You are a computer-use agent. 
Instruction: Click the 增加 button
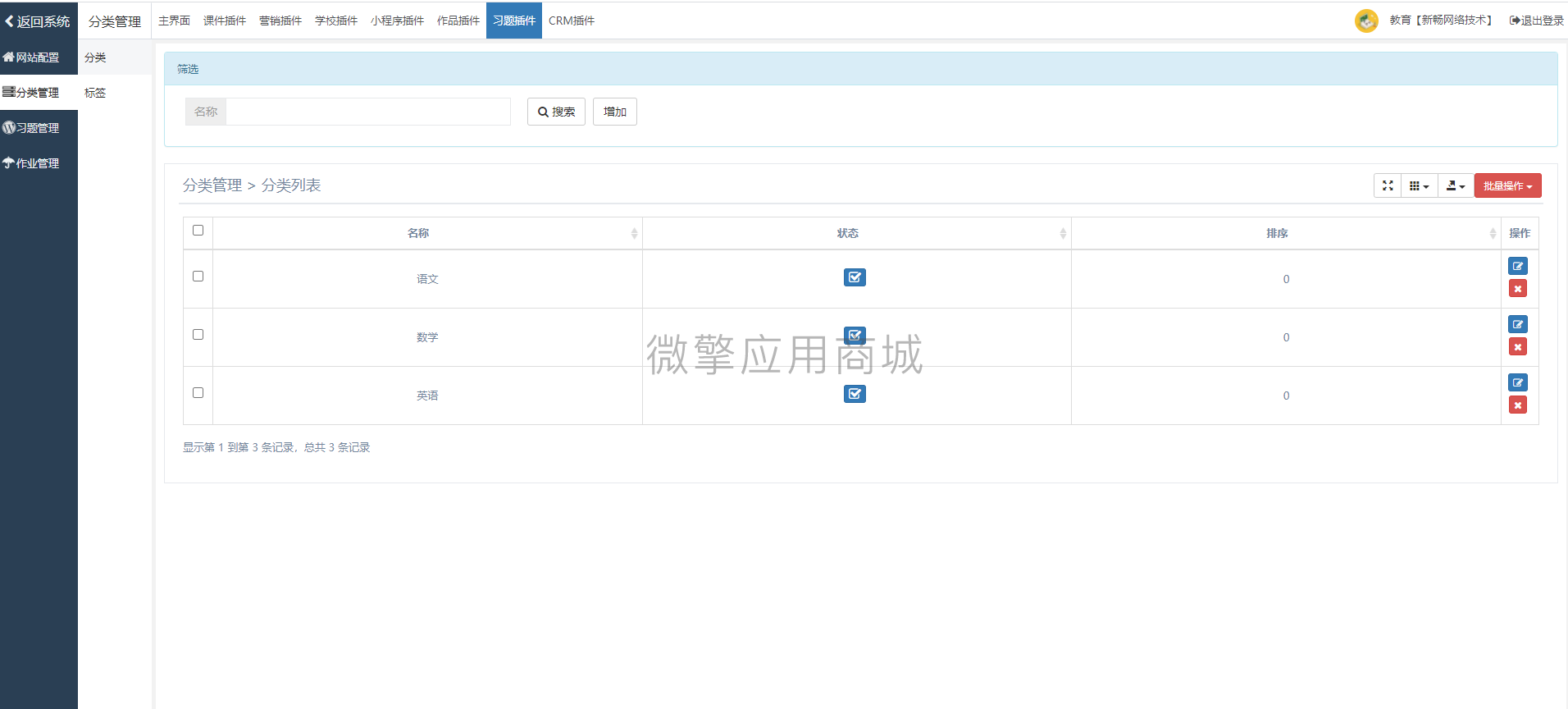click(x=615, y=112)
